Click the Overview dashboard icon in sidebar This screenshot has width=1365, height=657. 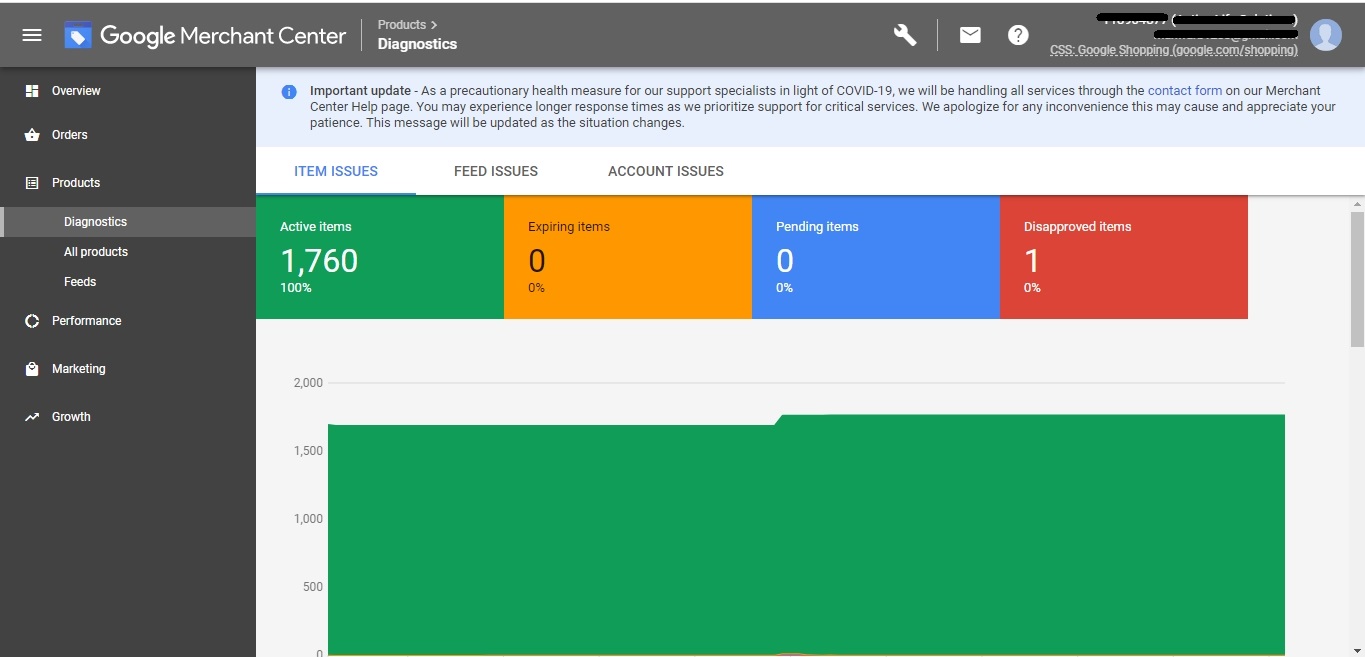click(x=32, y=91)
